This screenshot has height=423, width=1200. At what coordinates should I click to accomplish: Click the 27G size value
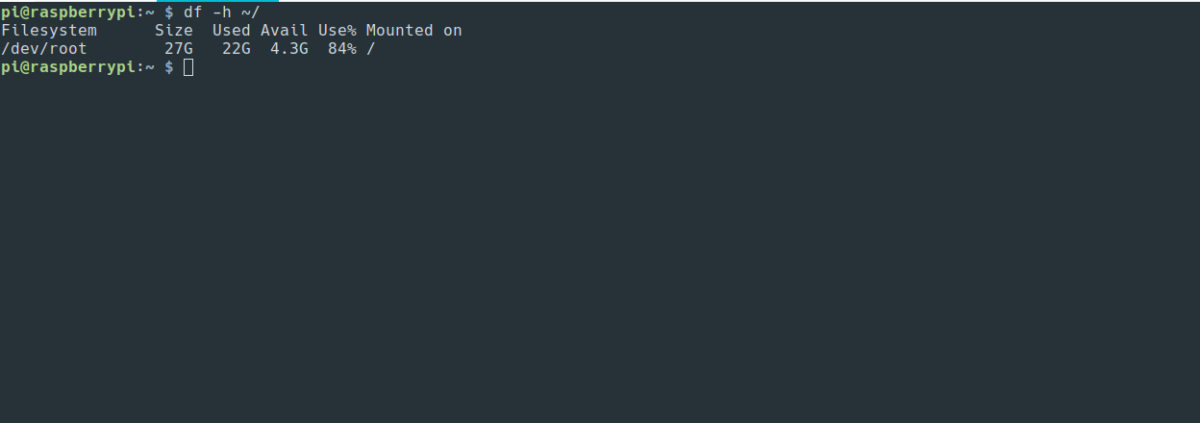(179, 48)
